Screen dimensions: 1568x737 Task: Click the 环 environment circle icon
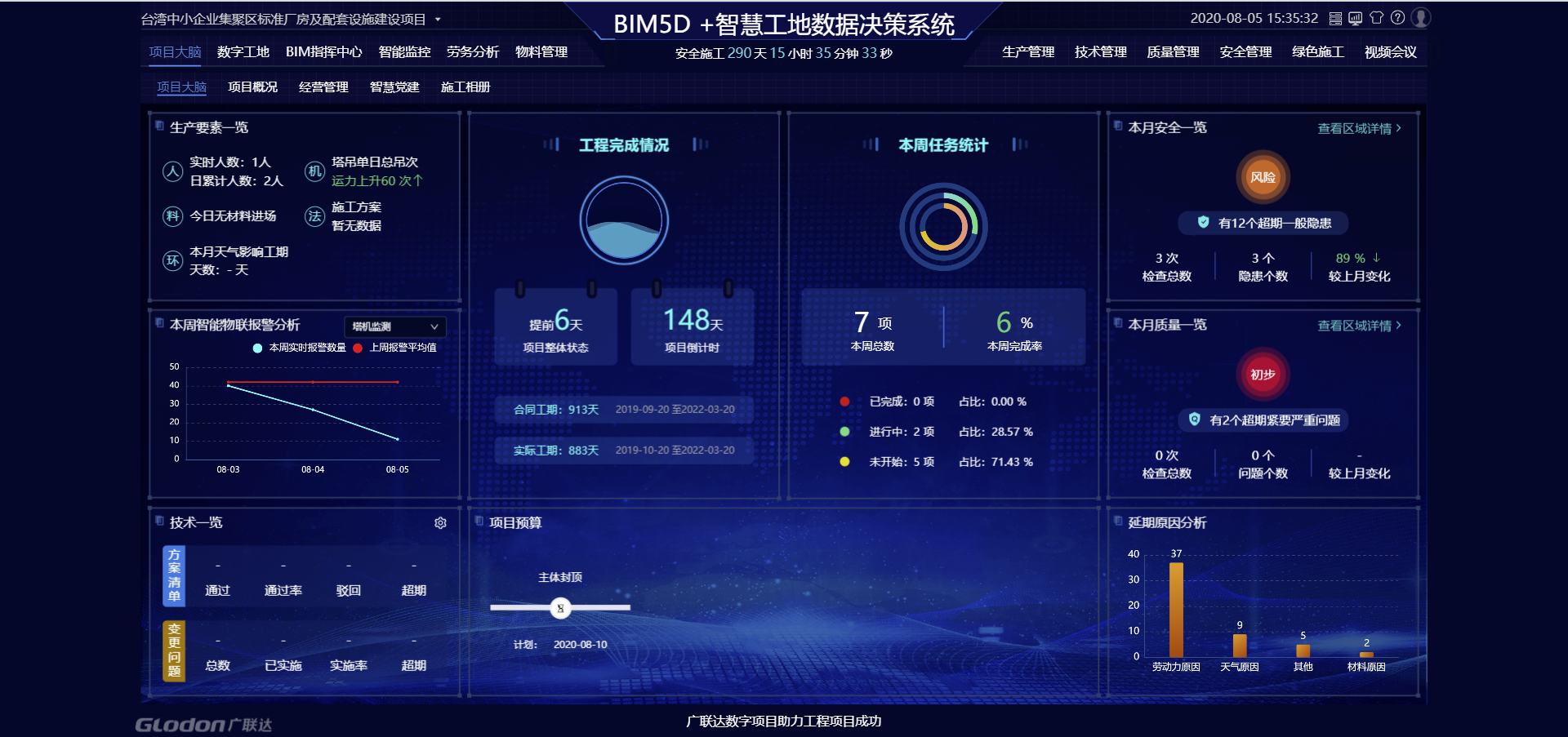tap(172, 261)
